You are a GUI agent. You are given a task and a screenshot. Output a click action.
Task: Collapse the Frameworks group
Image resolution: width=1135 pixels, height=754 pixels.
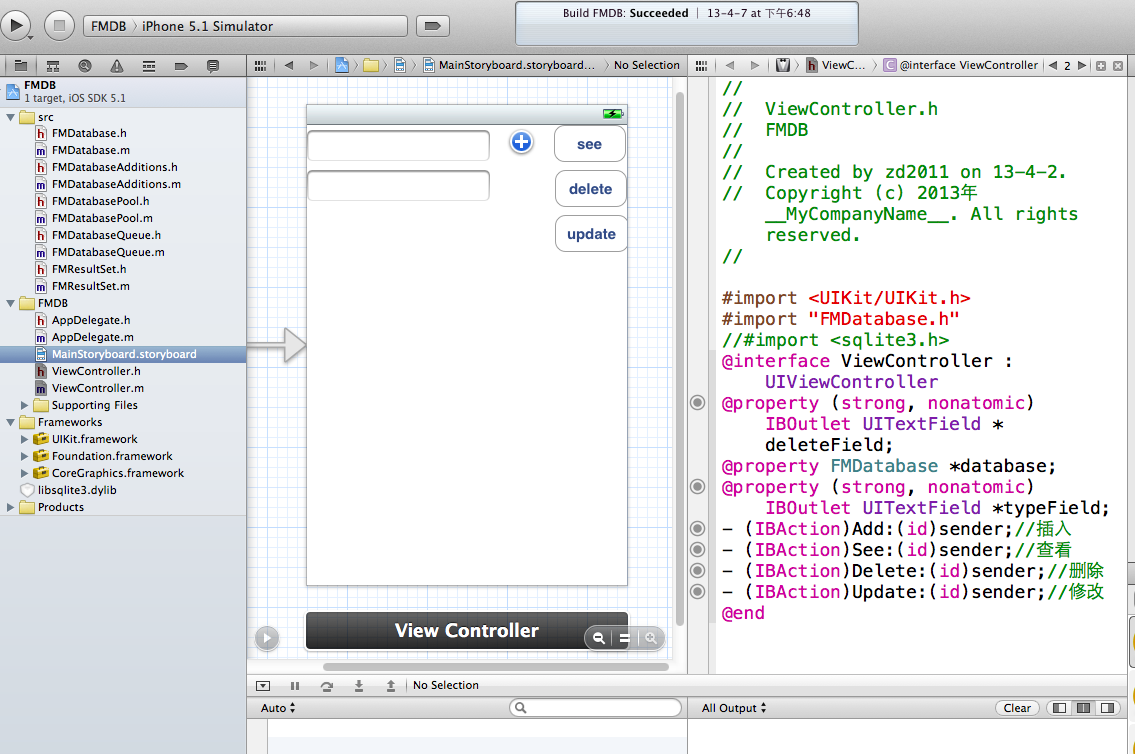tap(10, 422)
